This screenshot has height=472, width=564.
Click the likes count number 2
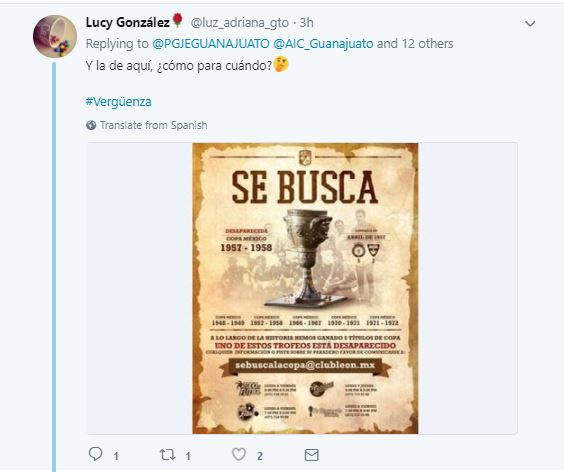(x=260, y=456)
